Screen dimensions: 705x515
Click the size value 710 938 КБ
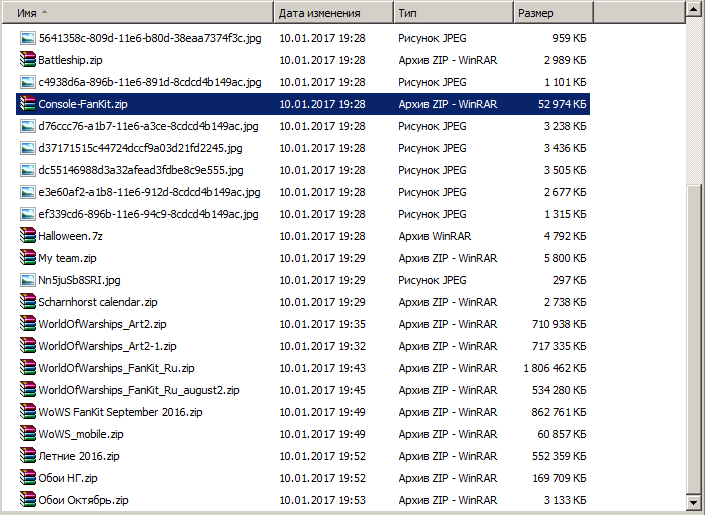tap(559, 324)
